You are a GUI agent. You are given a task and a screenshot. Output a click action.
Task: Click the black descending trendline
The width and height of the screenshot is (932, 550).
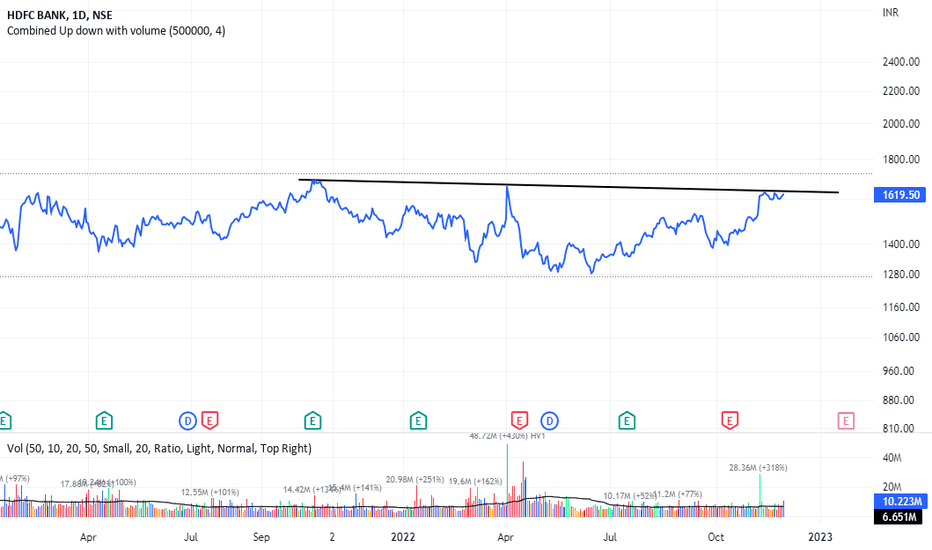tap(568, 186)
